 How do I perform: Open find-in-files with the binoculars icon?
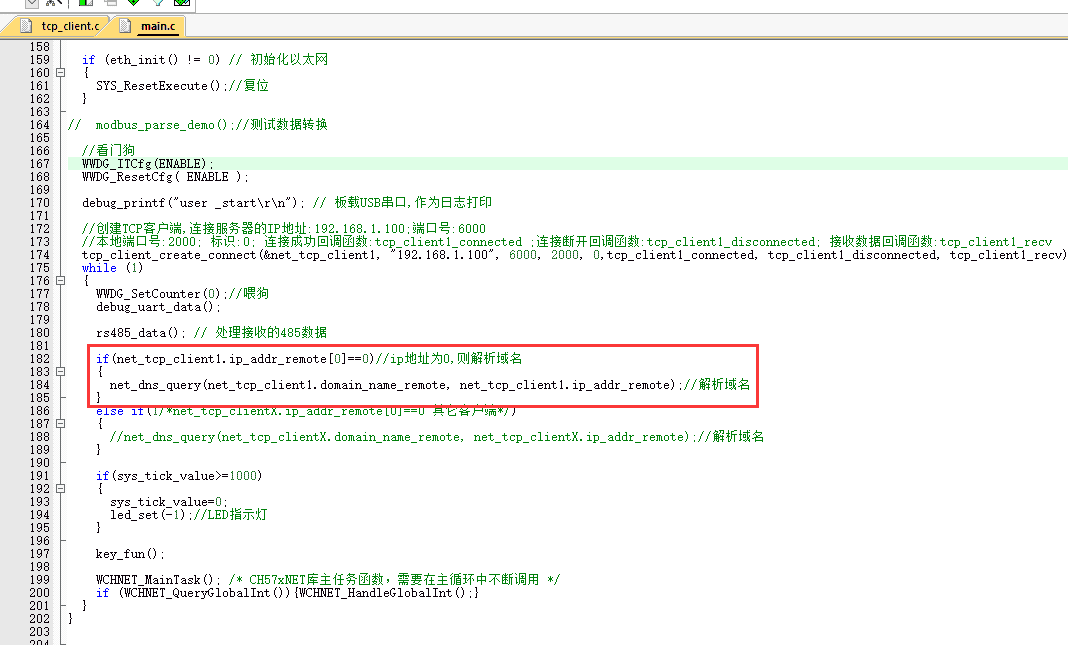point(49,4)
